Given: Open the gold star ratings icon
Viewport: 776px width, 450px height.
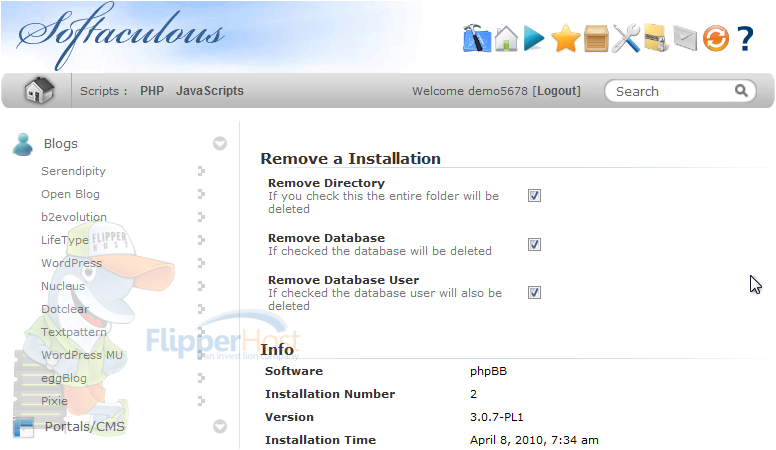Looking at the screenshot, I should (566, 39).
